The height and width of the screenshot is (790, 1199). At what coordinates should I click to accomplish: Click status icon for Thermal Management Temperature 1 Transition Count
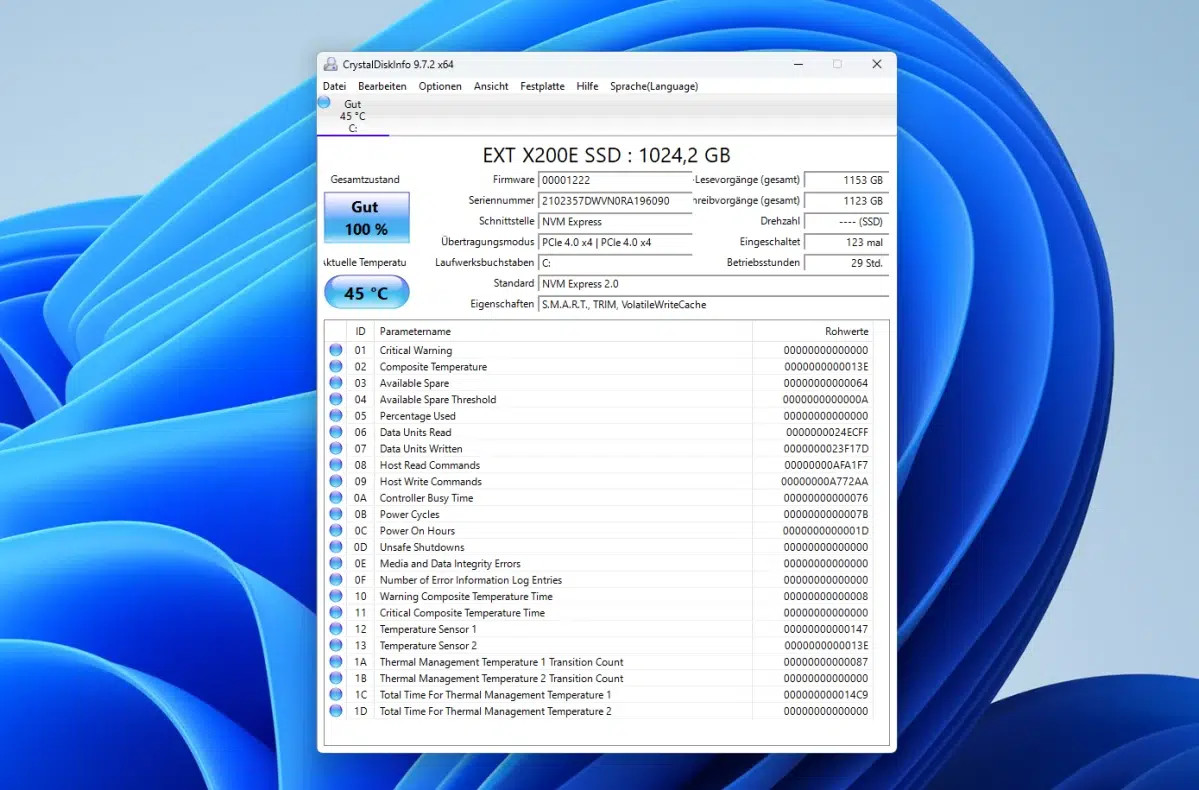click(336, 662)
